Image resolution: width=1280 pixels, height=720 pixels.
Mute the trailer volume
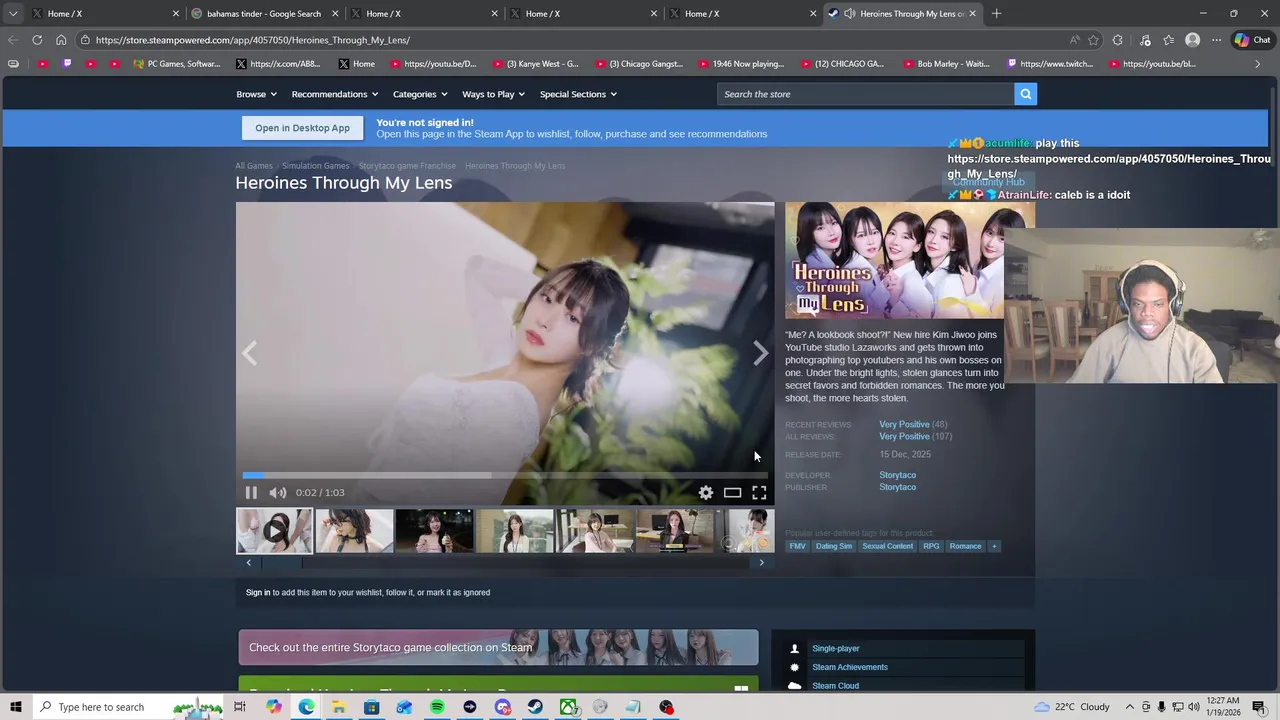coord(277,492)
